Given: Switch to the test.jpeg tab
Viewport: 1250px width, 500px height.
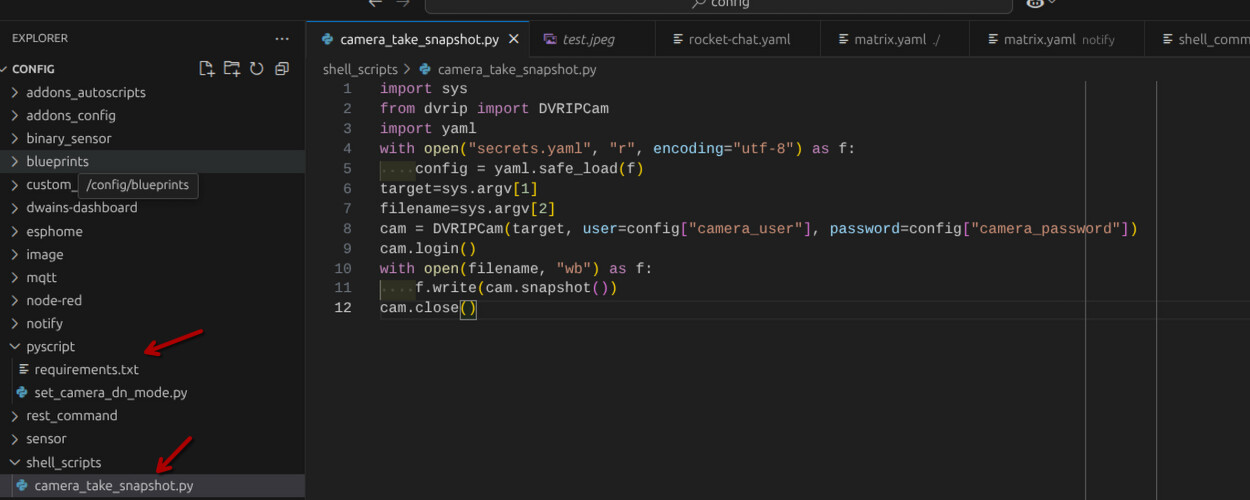Looking at the screenshot, I should click(x=588, y=39).
